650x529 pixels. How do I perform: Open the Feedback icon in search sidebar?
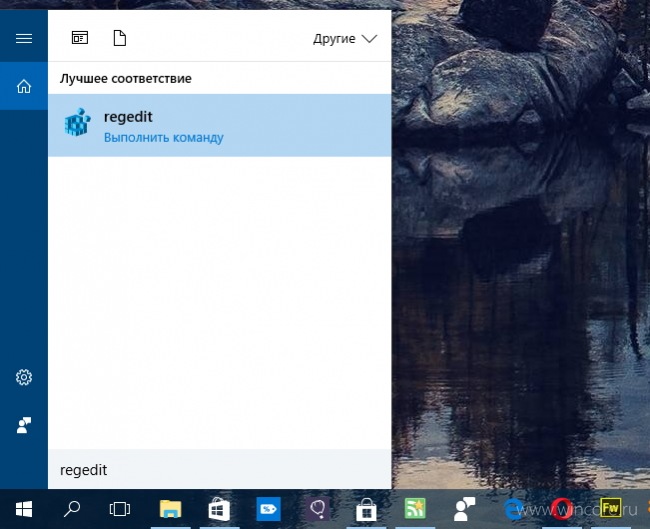click(24, 425)
